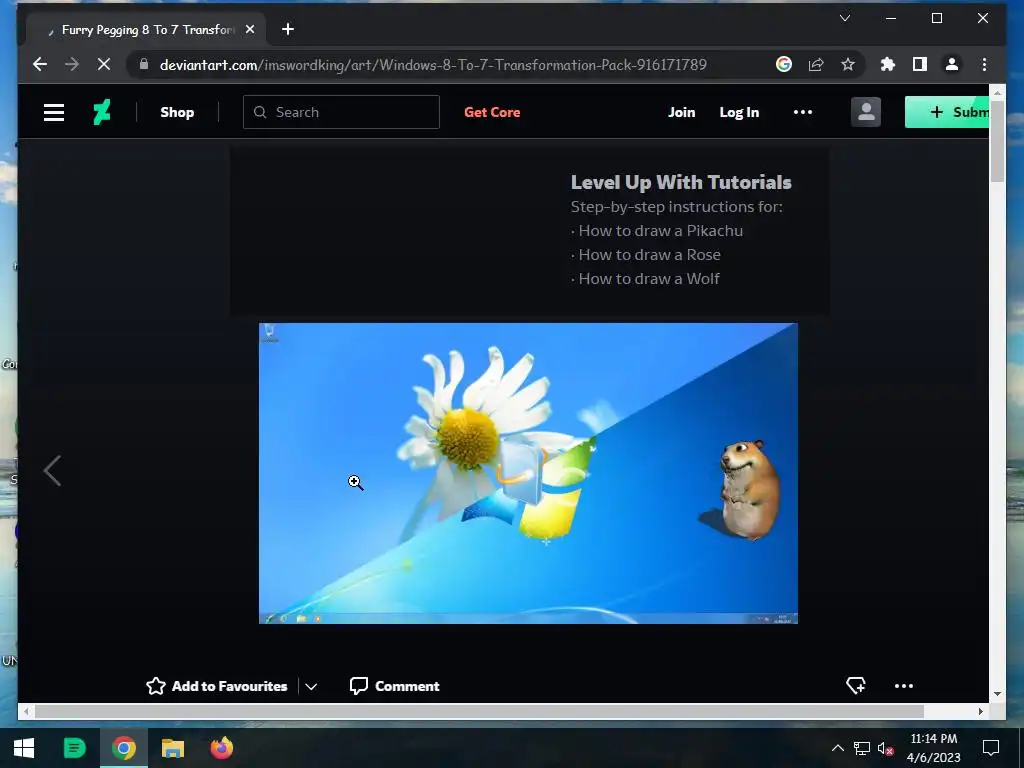Open the notification center icon
Screen dimensions: 1024x768
point(991,748)
